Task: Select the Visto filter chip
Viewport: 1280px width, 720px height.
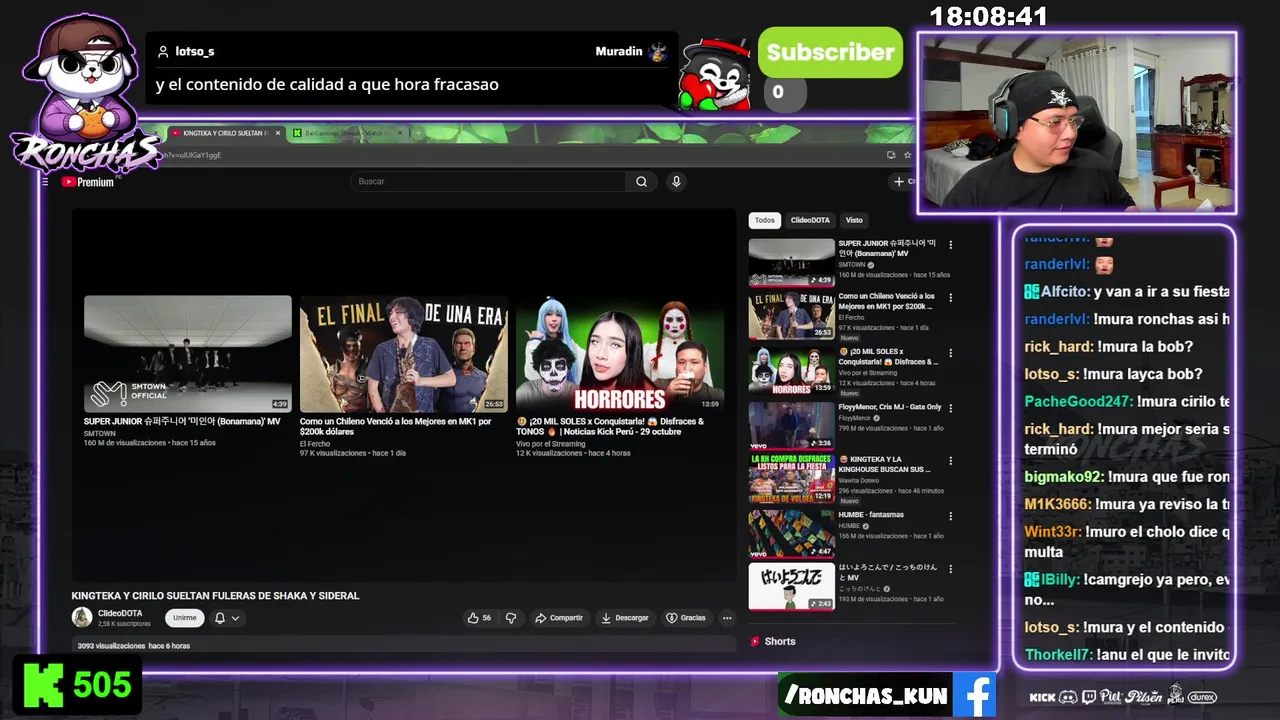Action: [x=854, y=220]
